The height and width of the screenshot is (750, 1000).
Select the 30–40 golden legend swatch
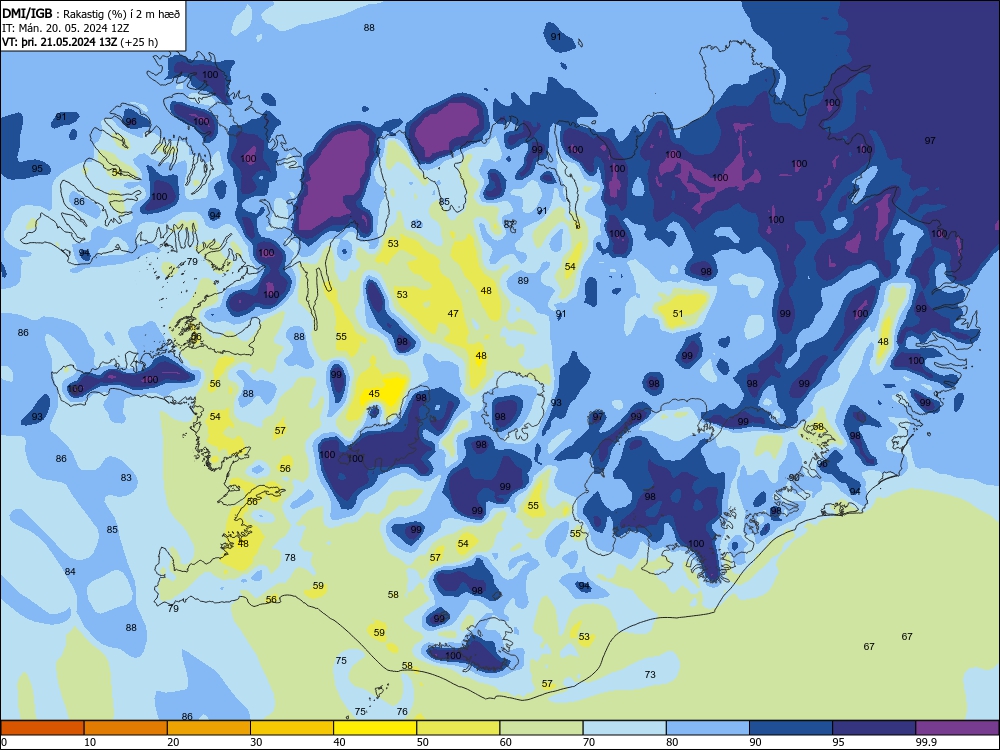(292, 728)
